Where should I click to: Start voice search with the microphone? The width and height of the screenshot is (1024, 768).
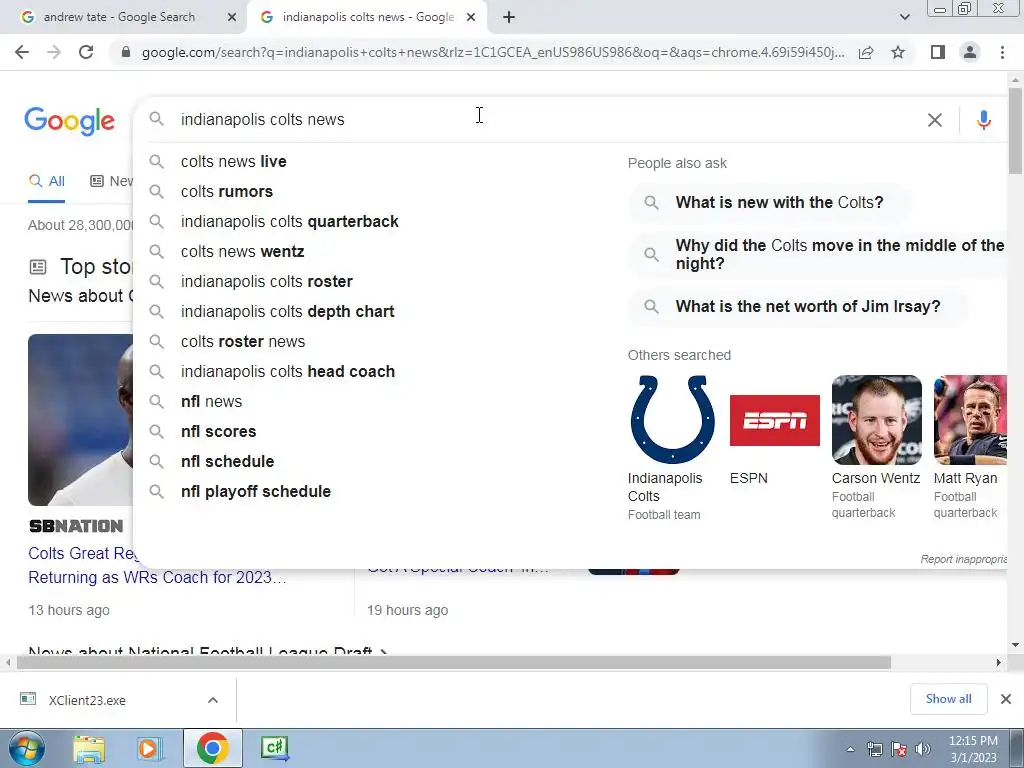984,120
